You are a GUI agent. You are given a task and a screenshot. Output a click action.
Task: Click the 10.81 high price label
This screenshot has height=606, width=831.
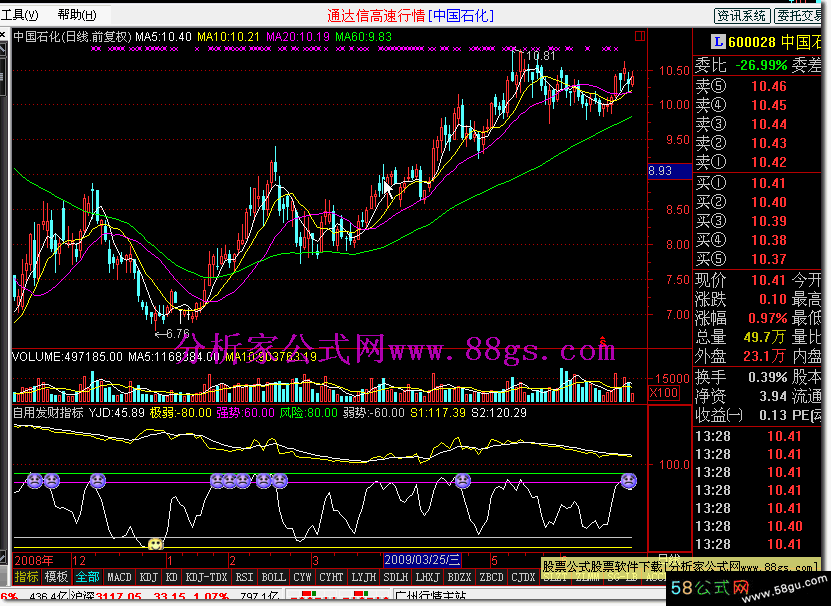pos(541,56)
